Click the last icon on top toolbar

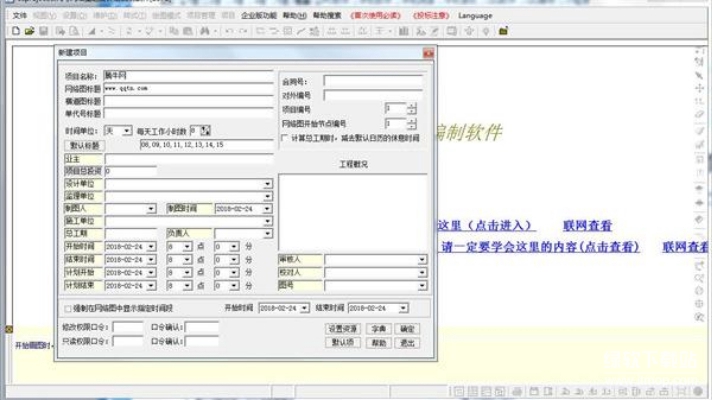503,32
